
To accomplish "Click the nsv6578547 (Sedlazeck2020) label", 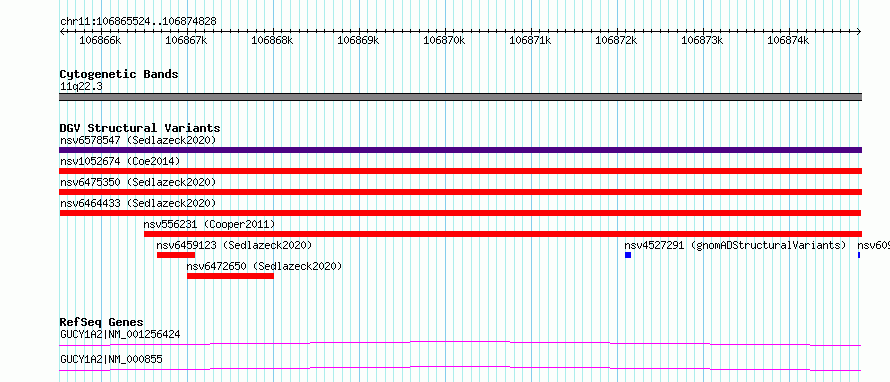I will [138, 140].
